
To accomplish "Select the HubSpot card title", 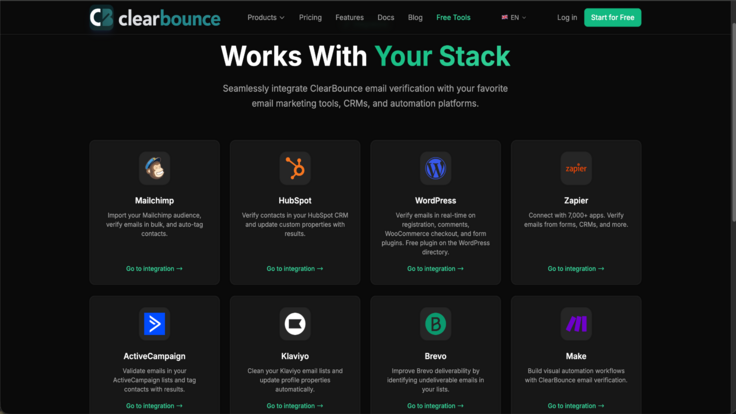I will pos(295,200).
